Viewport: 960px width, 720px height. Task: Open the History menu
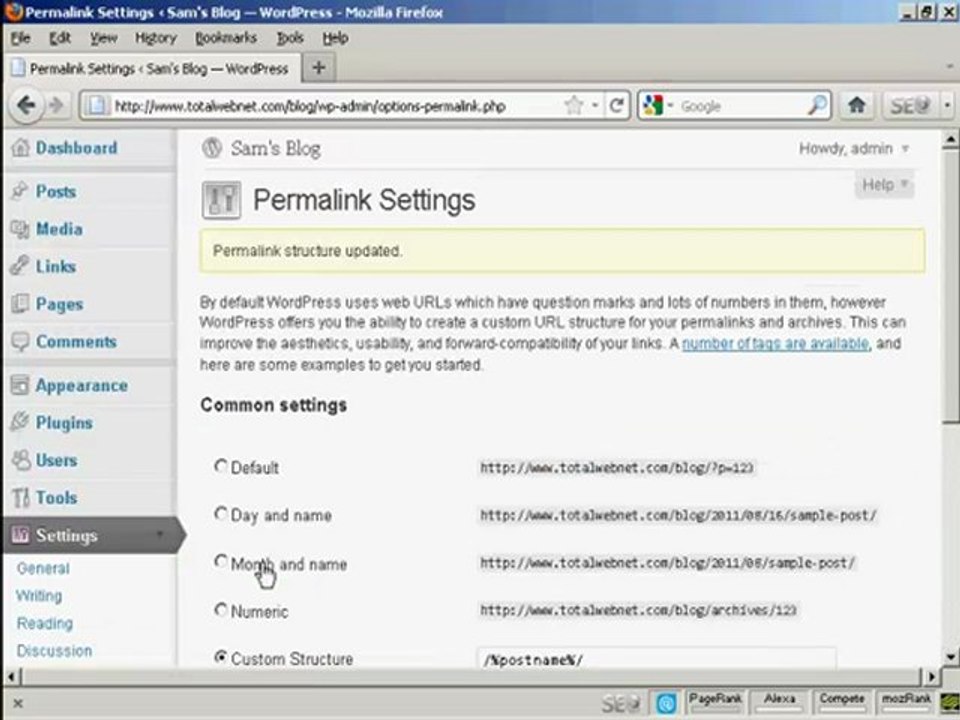[x=156, y=38]
